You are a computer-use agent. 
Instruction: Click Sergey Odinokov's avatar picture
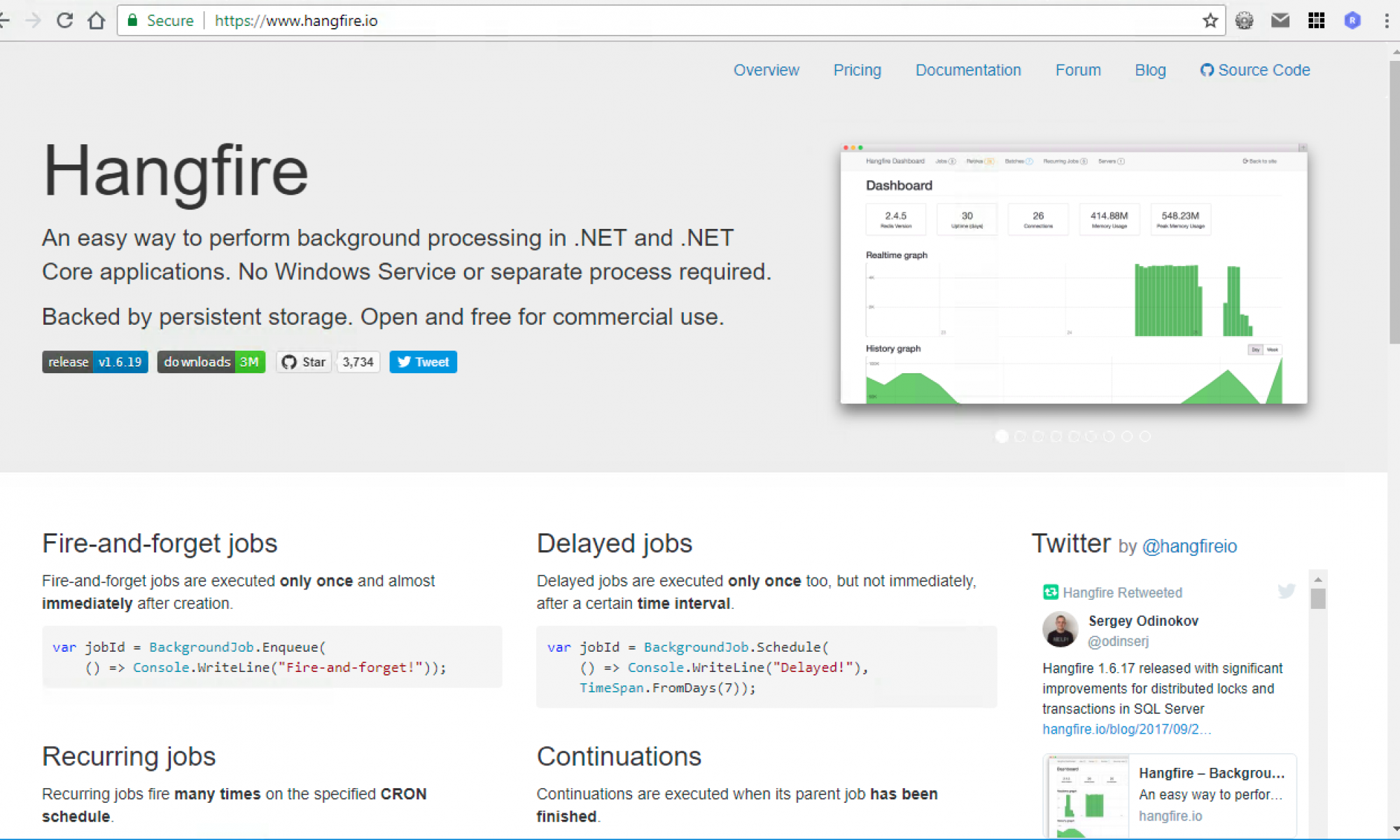coord(1060,629)
